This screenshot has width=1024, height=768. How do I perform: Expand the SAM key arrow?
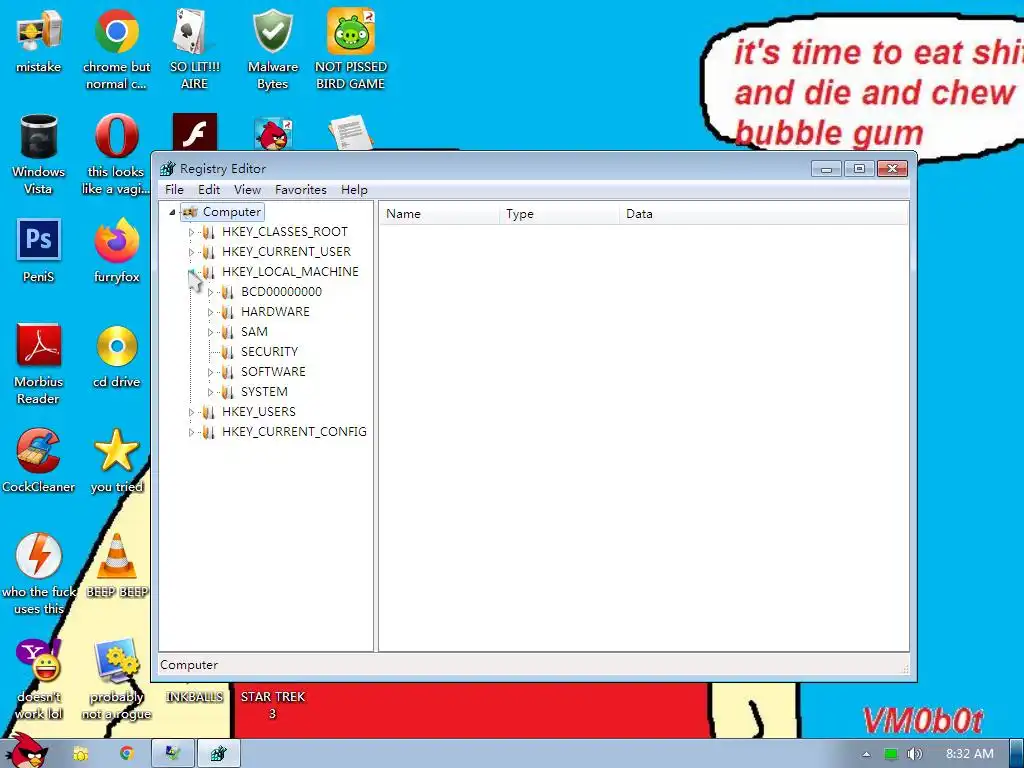coord(210,332)
